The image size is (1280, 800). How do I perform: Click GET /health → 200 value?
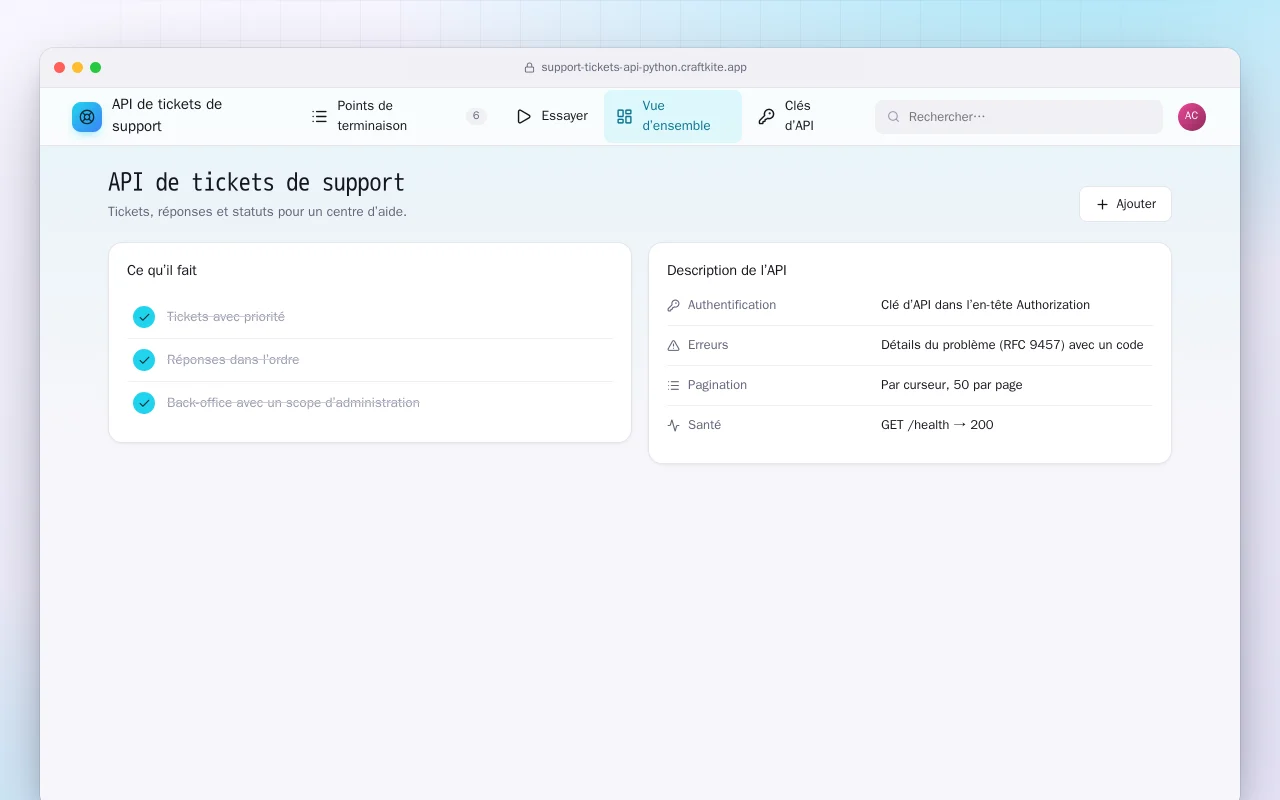tap(937, 425)
